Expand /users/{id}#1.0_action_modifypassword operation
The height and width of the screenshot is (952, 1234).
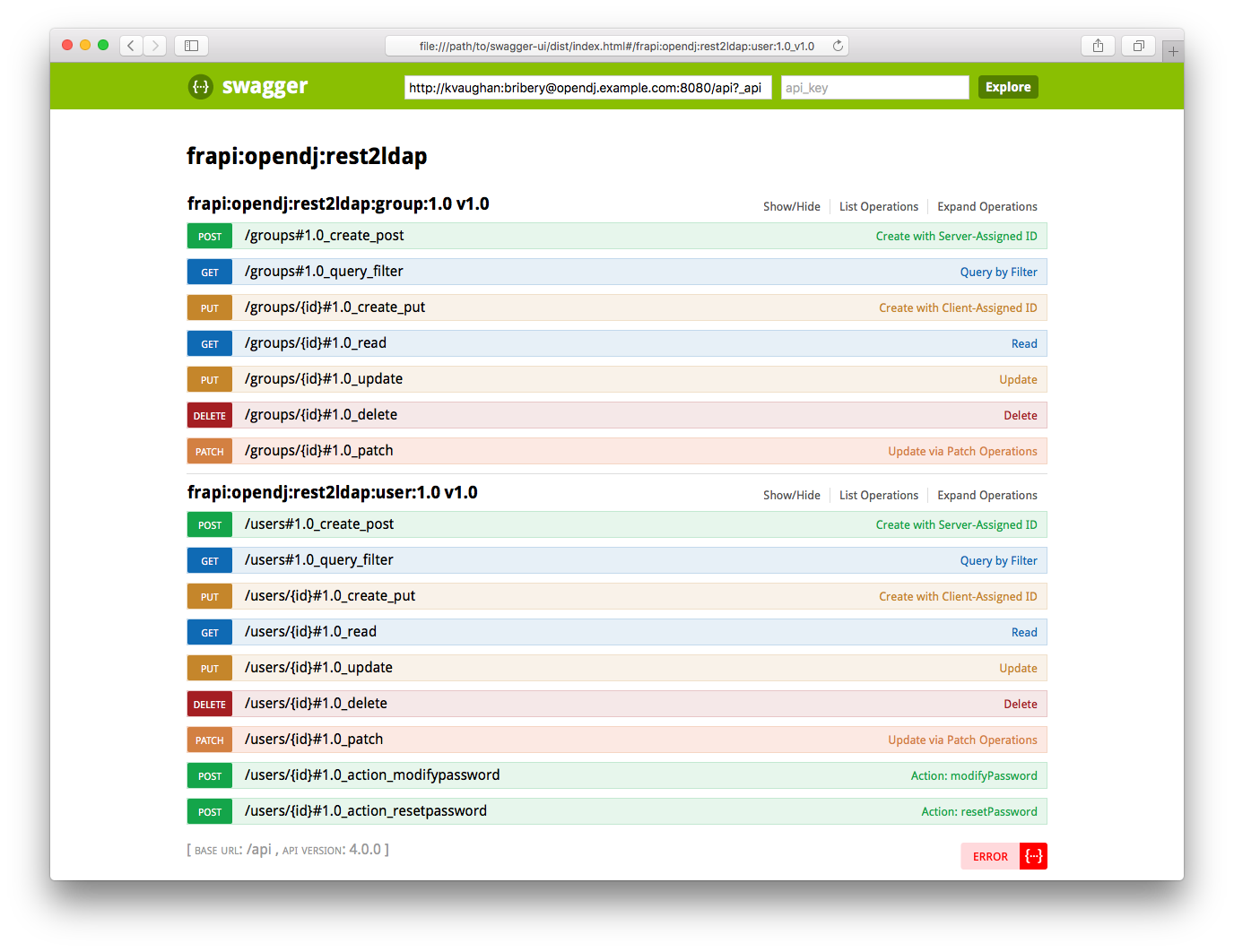617,775
